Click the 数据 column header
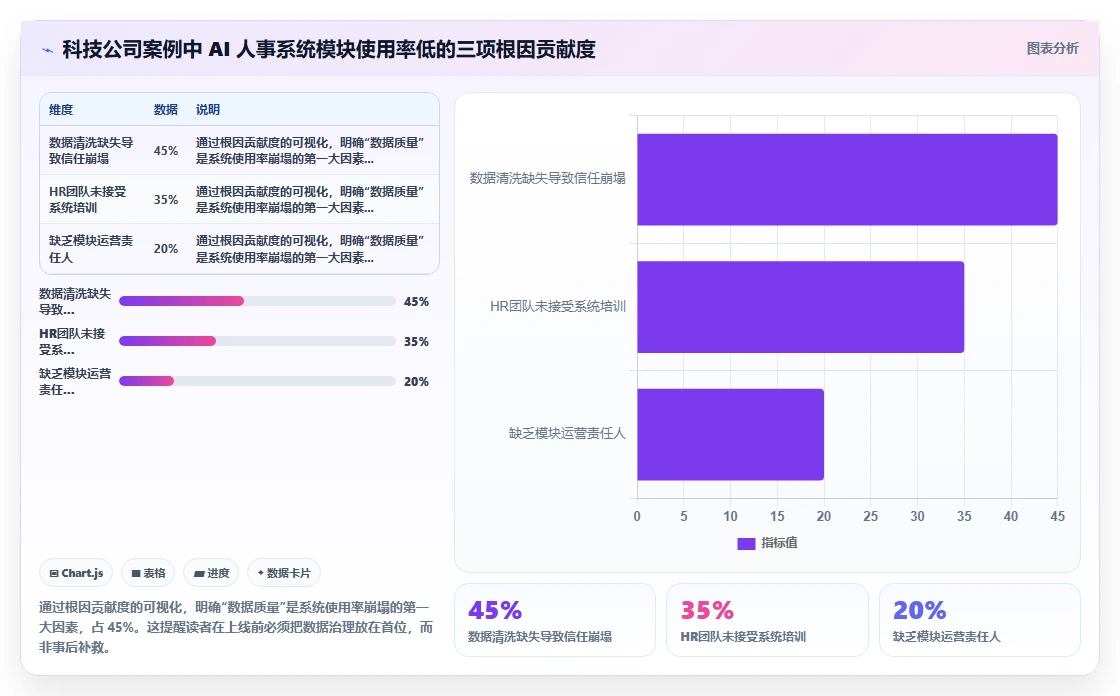 click(166, 110)
